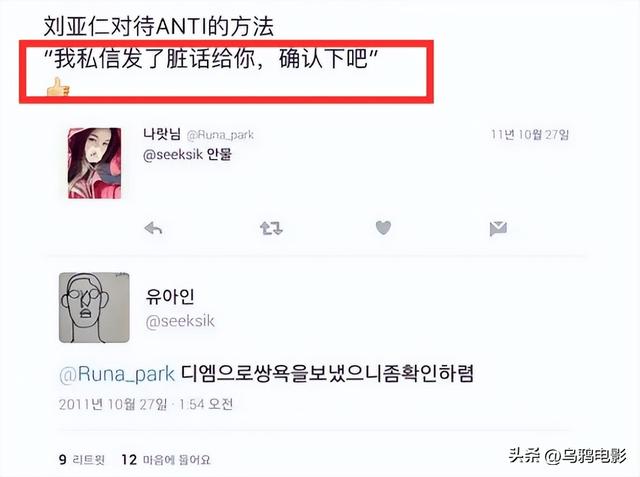Open the 나랏님 profile picture
Viewport: 640px width, 477px height.
(94, 163)
